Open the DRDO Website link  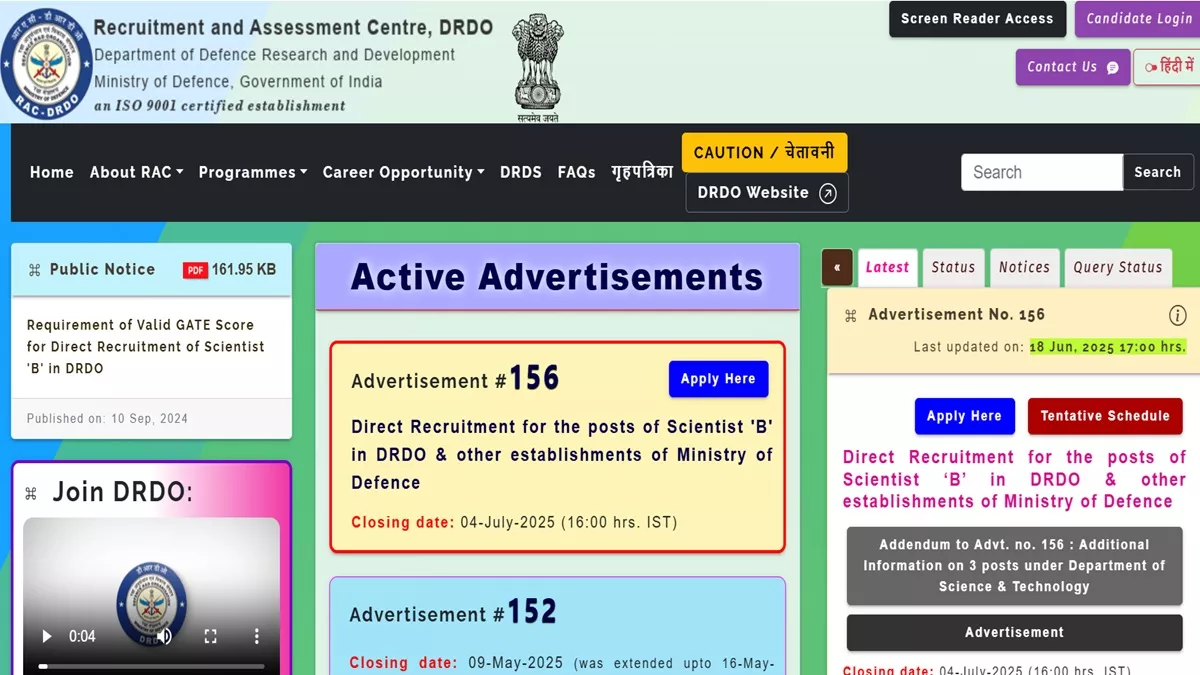[x=766, y=193]
